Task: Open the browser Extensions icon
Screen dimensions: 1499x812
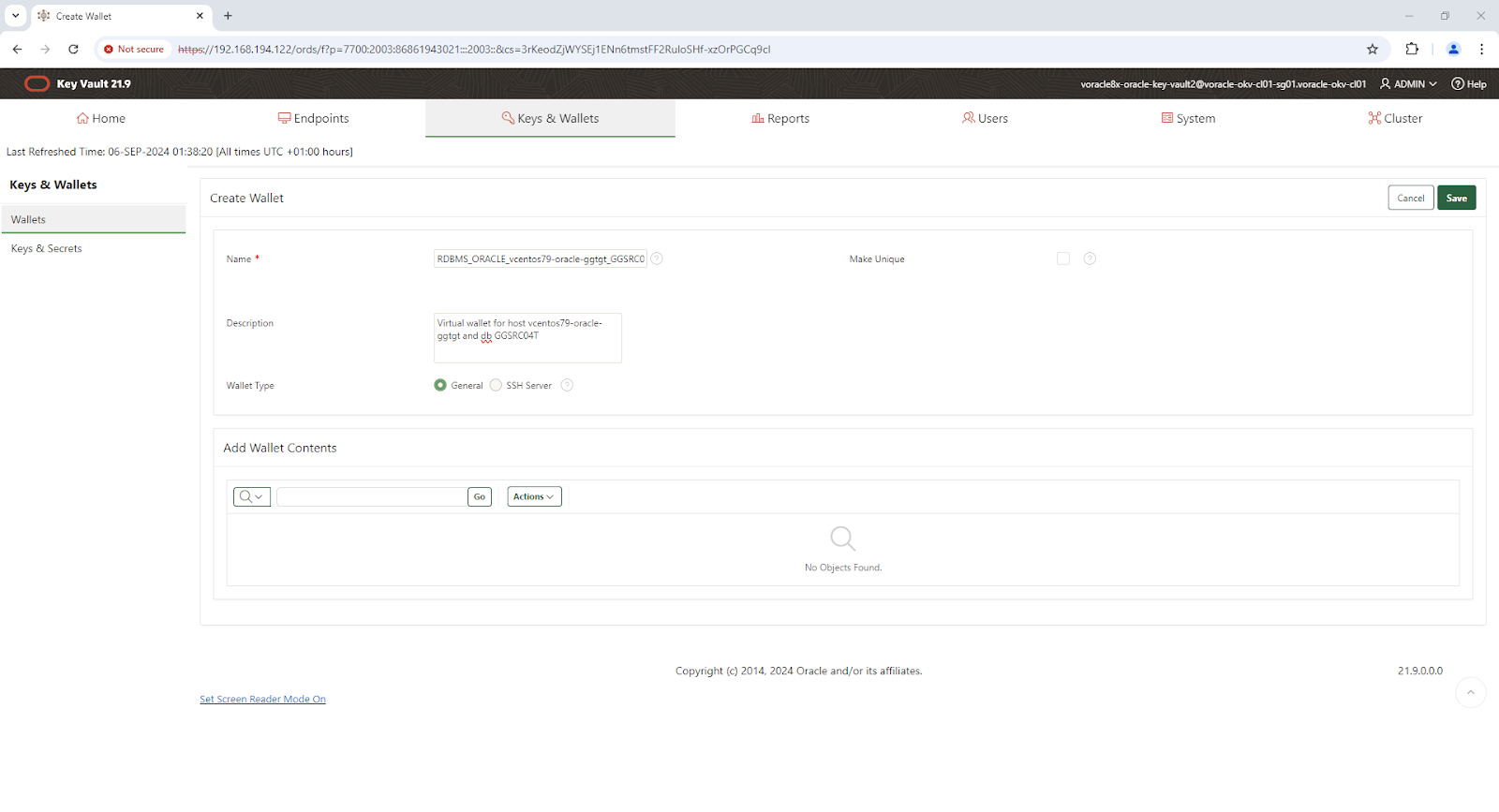Action: point(1412,49)
